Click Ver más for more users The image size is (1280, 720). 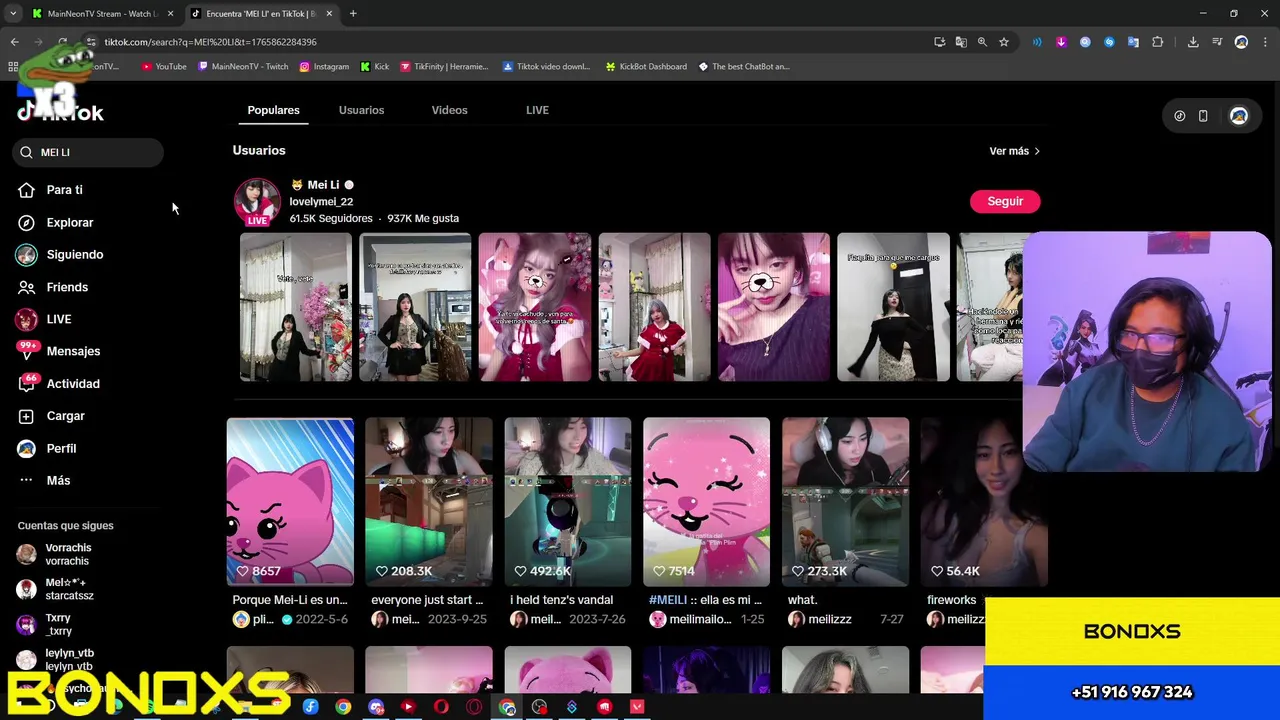[1015, 151]
